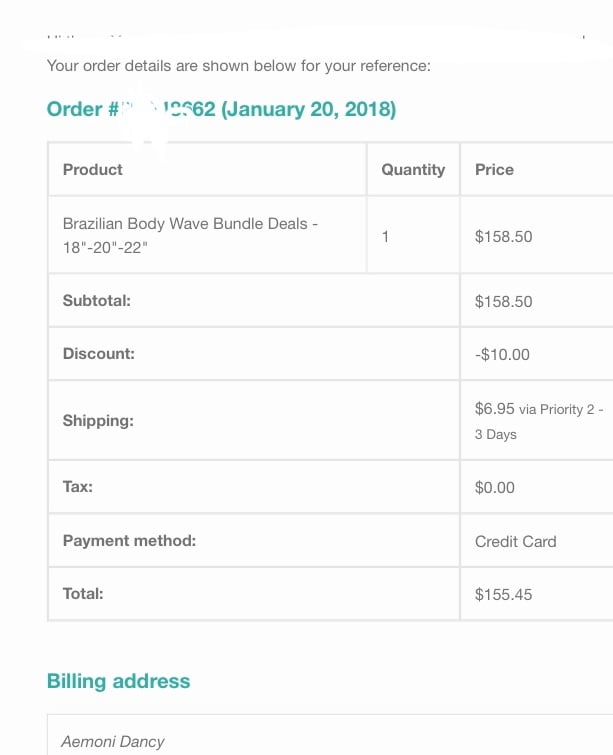Click the Tax row label
The image size is (613, 755).
coord(78,487)
